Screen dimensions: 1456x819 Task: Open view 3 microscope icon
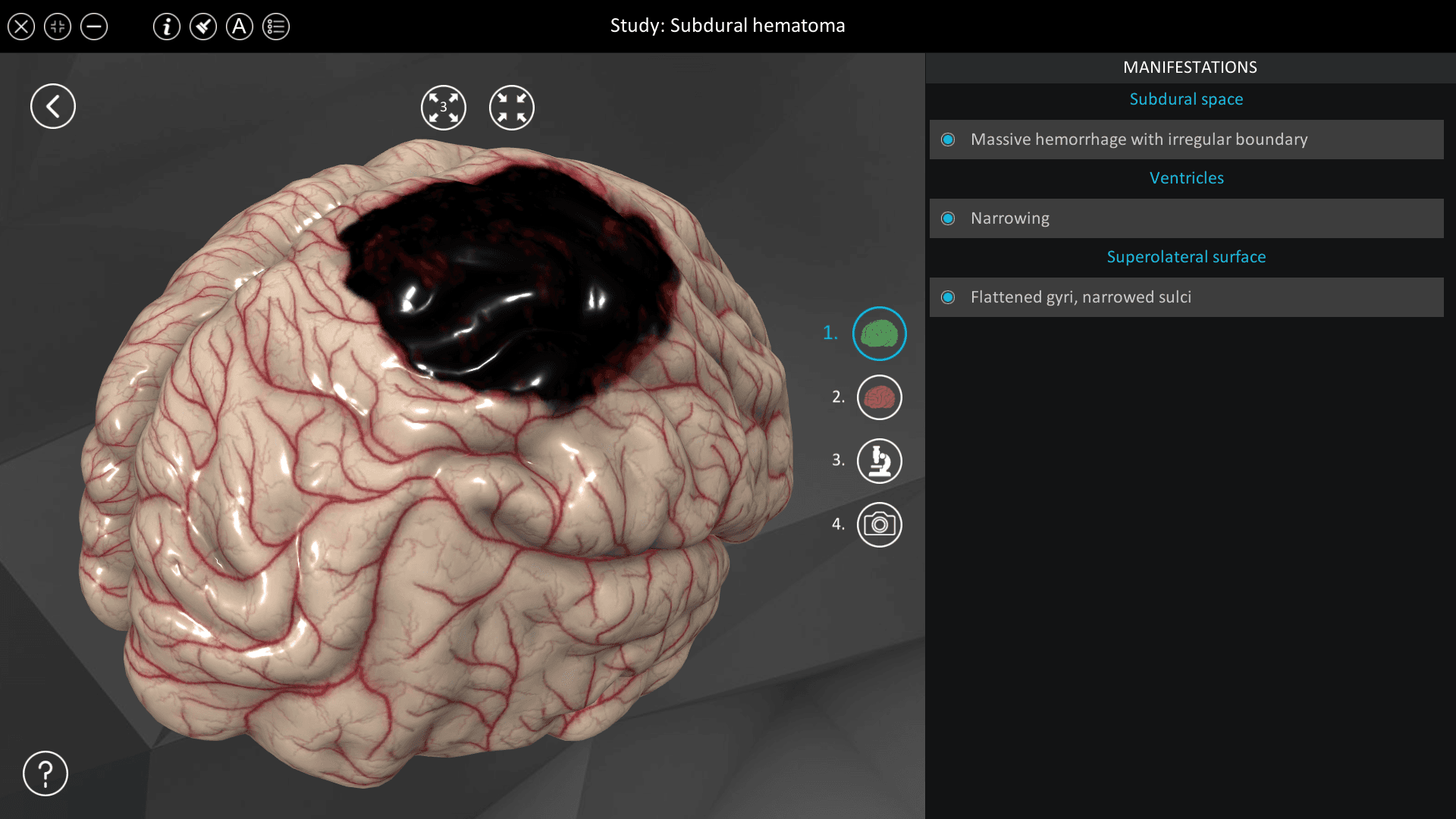click(880, 461)
